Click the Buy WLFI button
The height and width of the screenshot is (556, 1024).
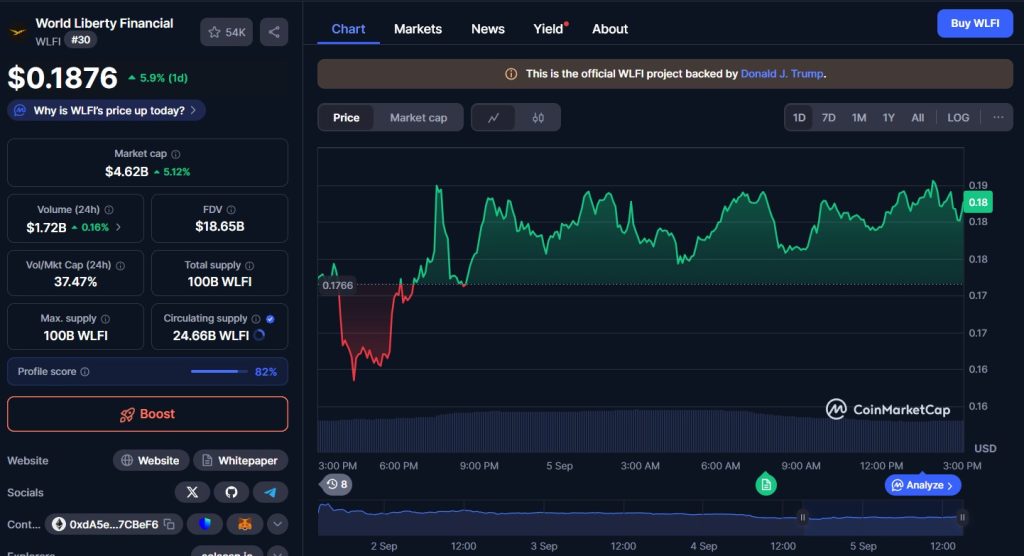pos(974,24)
